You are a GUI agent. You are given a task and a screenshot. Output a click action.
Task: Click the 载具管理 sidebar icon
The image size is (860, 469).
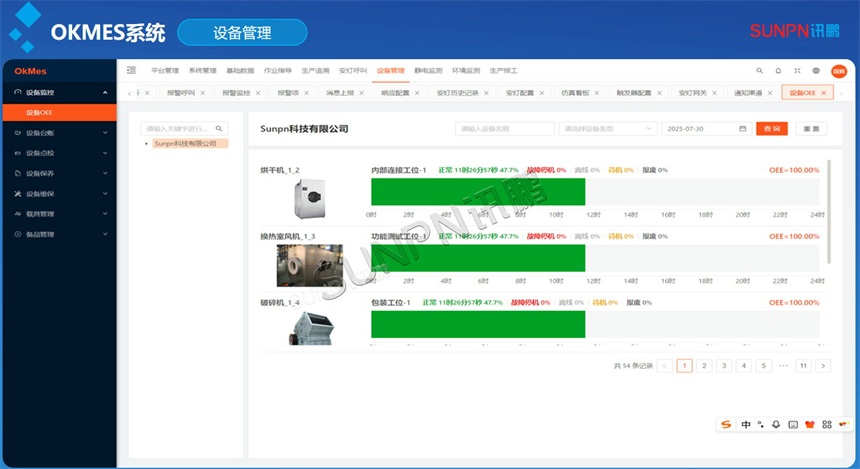click(18, 214)
